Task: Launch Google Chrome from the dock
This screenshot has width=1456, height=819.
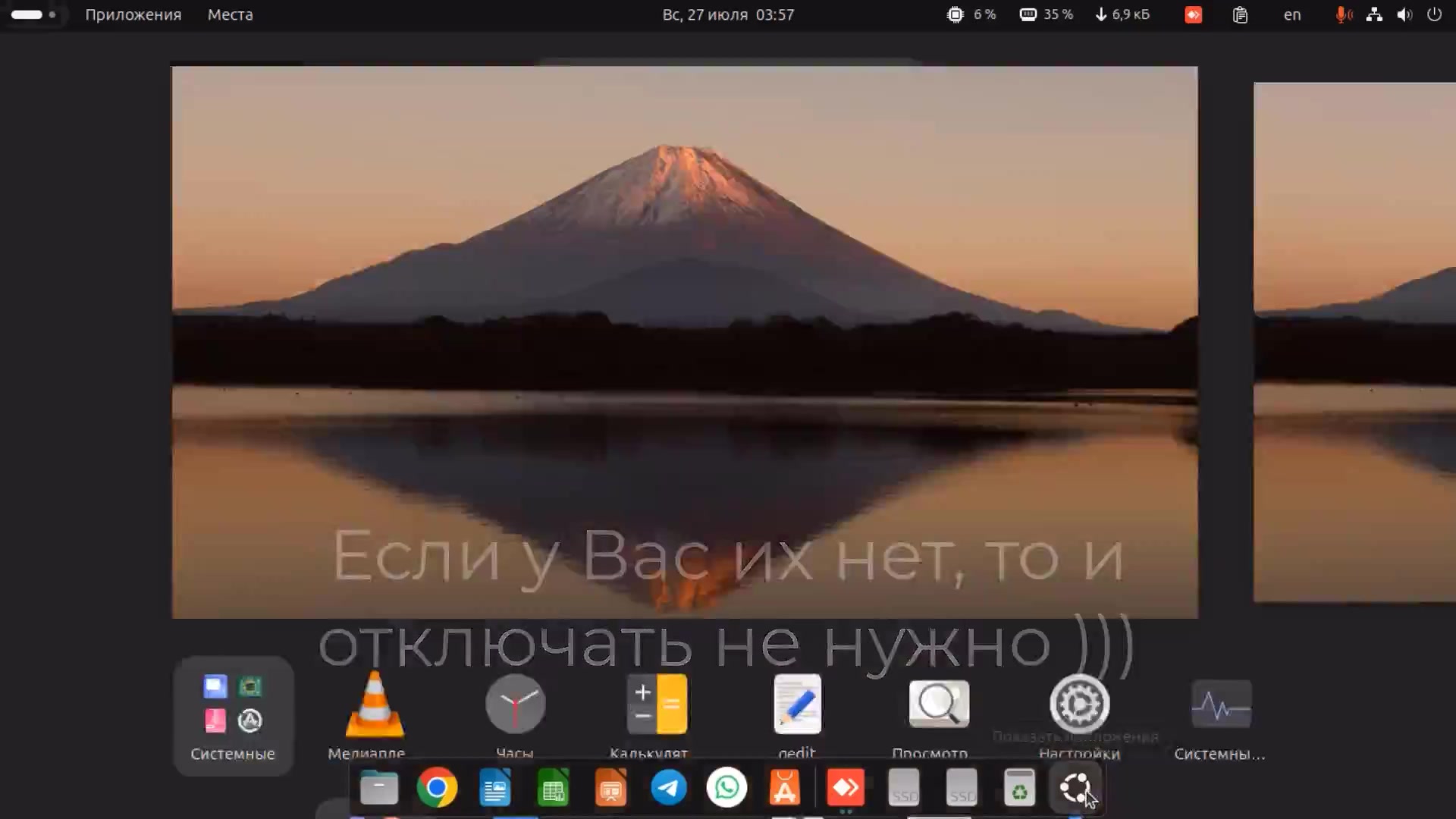Action: click(x=437, y=788)
